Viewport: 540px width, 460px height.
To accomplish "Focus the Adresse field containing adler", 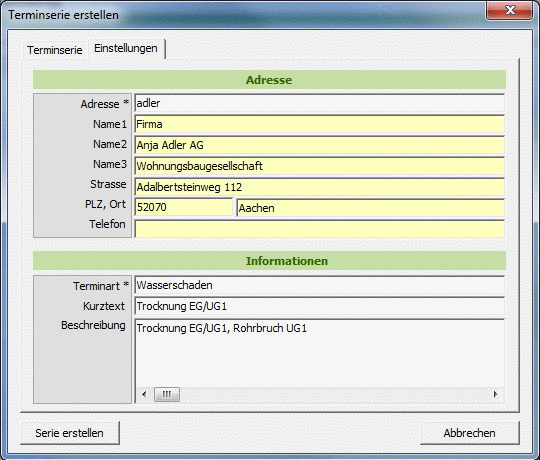I will 319,103.
